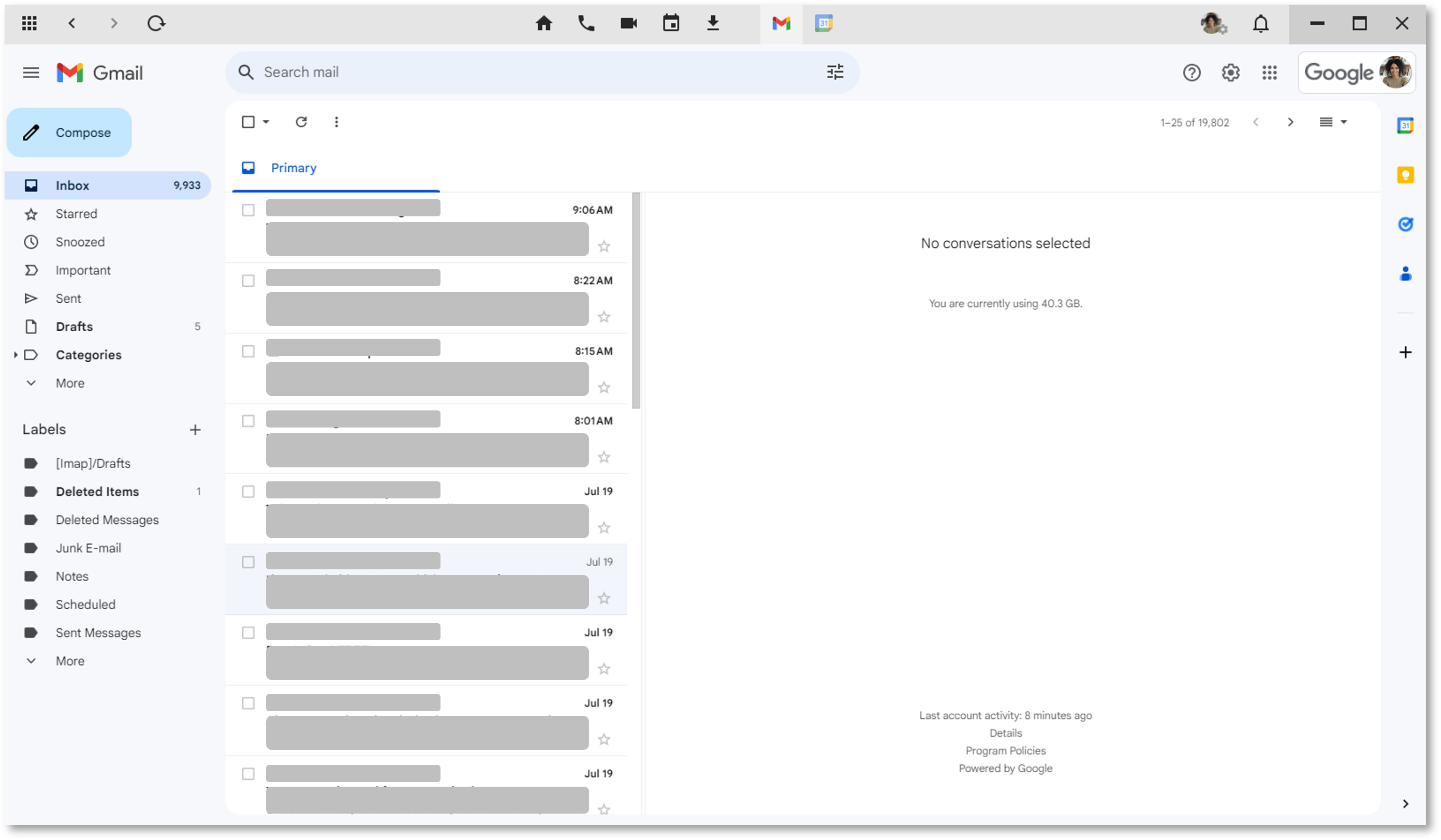The height and width of the screenshot is (840, 1441).
Task: Open the Program Policies link
Action: coord(1005,751)
